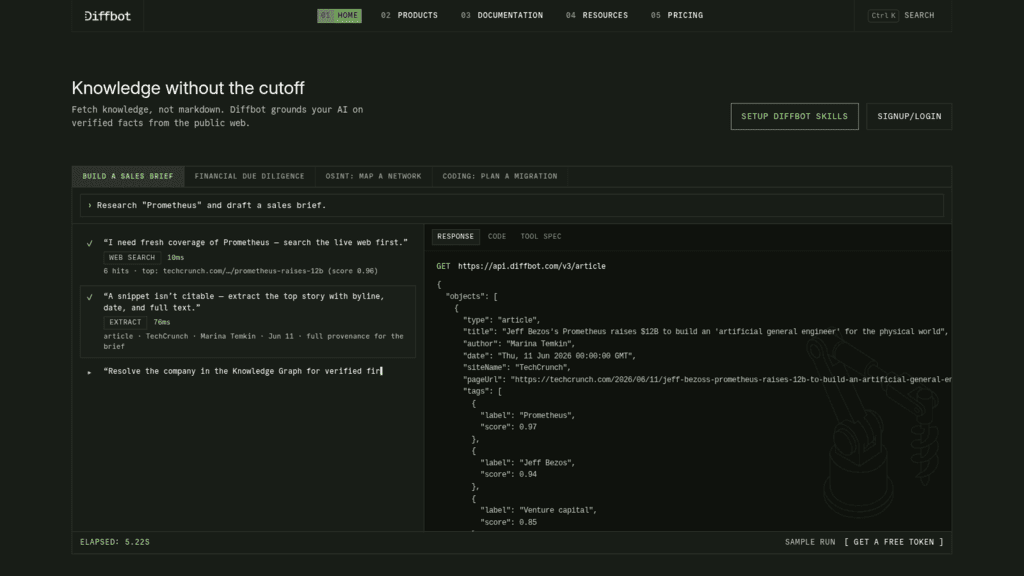Viewport: 1024px width, 576px height.
Task: Switch to Financial Due Diligence tab
Action: click(x=249, y=176)
